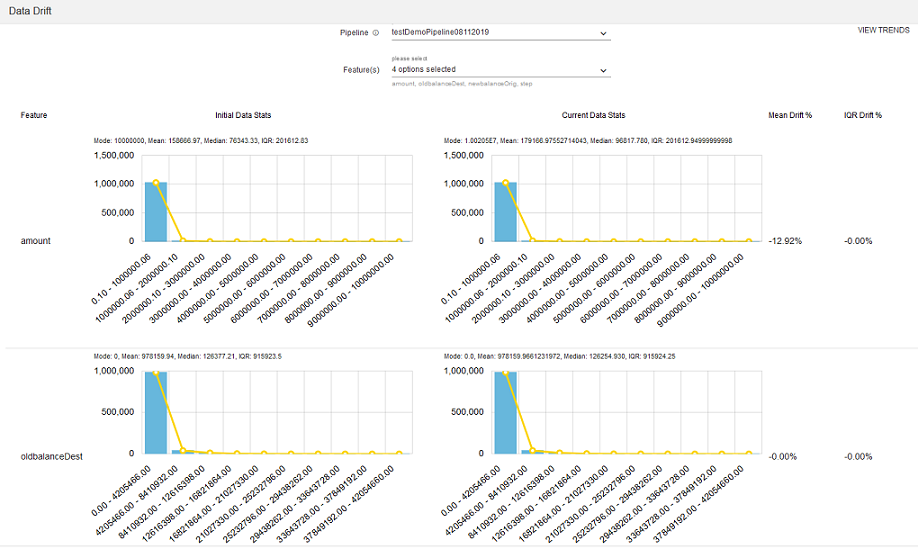
Task: Click the 'Mean Drift %' column header
Action: 790,115
